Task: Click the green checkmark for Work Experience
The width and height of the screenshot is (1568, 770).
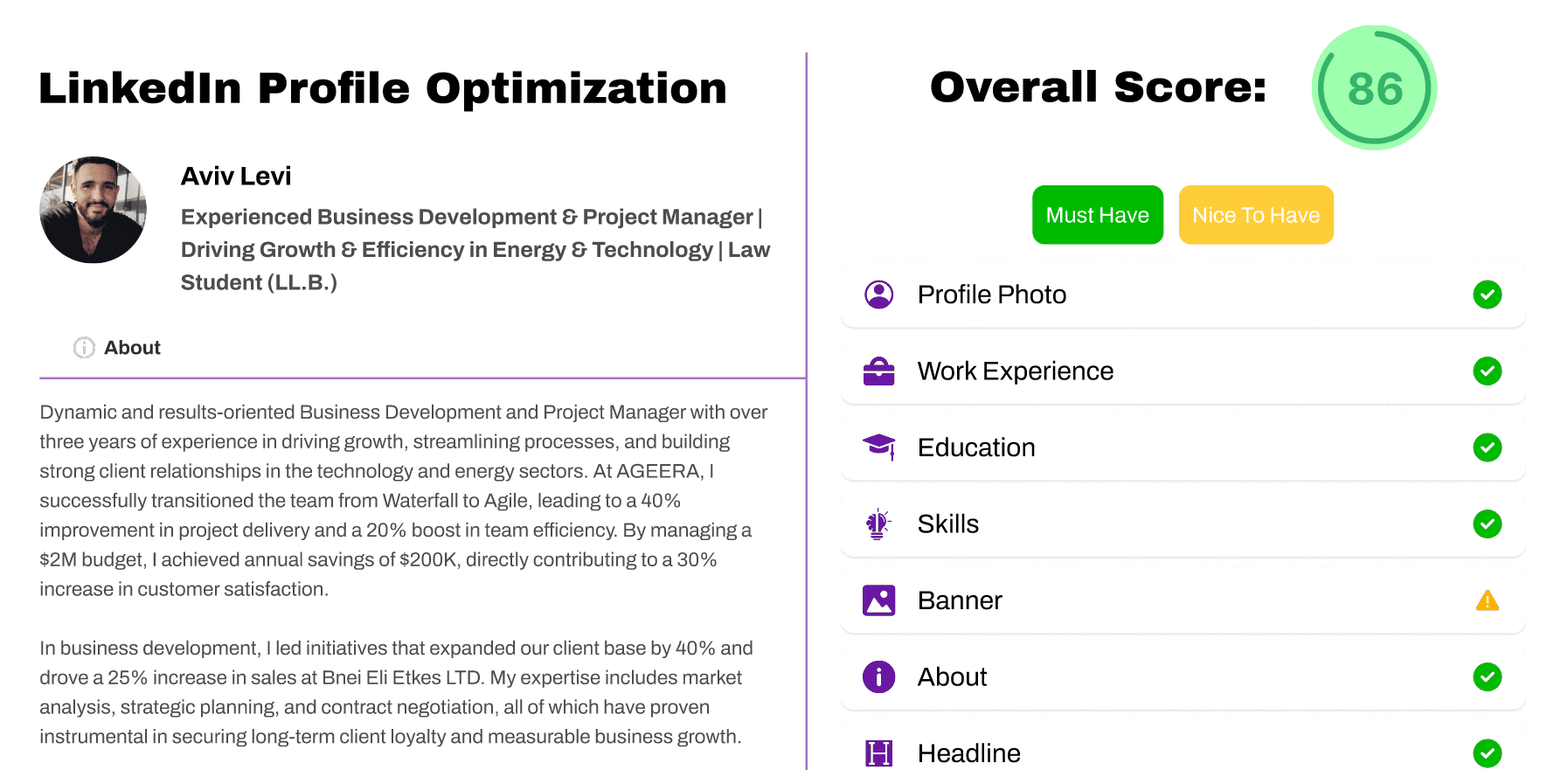Action: point(1487,371)
